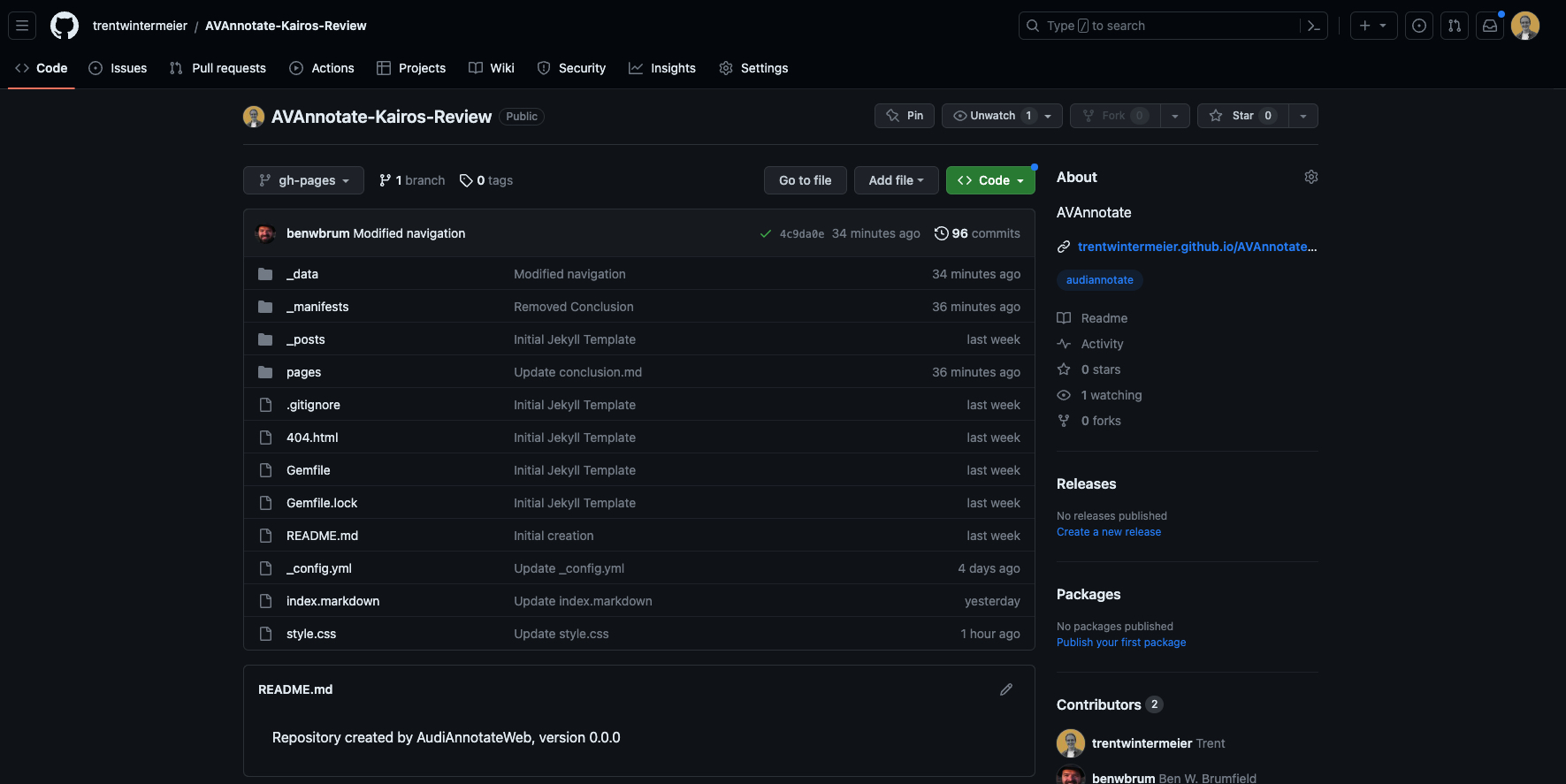Expand the green Code clone dropdown
1566x784 pixels.
pyautogui.click(x=990, y=180)
